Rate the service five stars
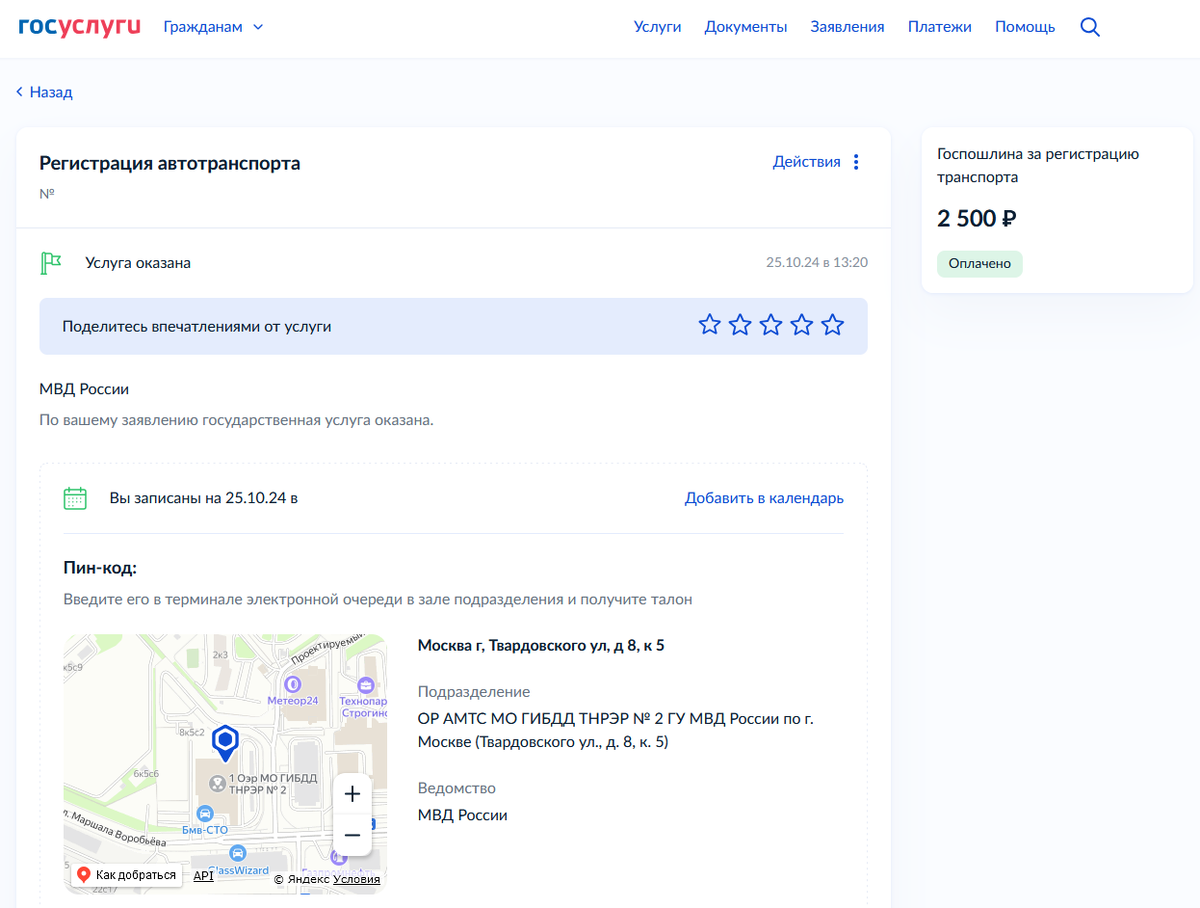 click(x=832, y=325)
